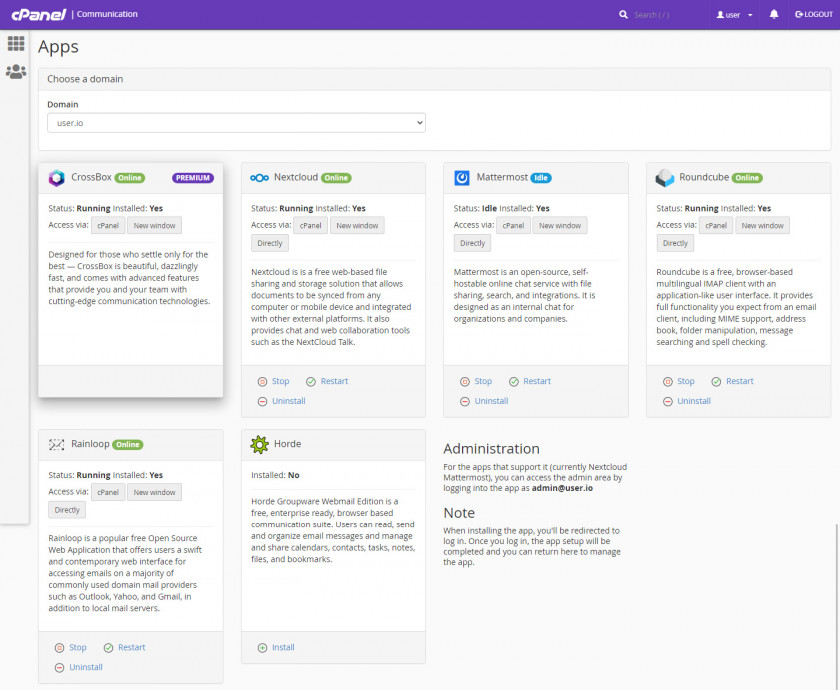Click the Mattermost Idle status badge
Viewport: 840px width, 690px height.
(x=541, y=178)
